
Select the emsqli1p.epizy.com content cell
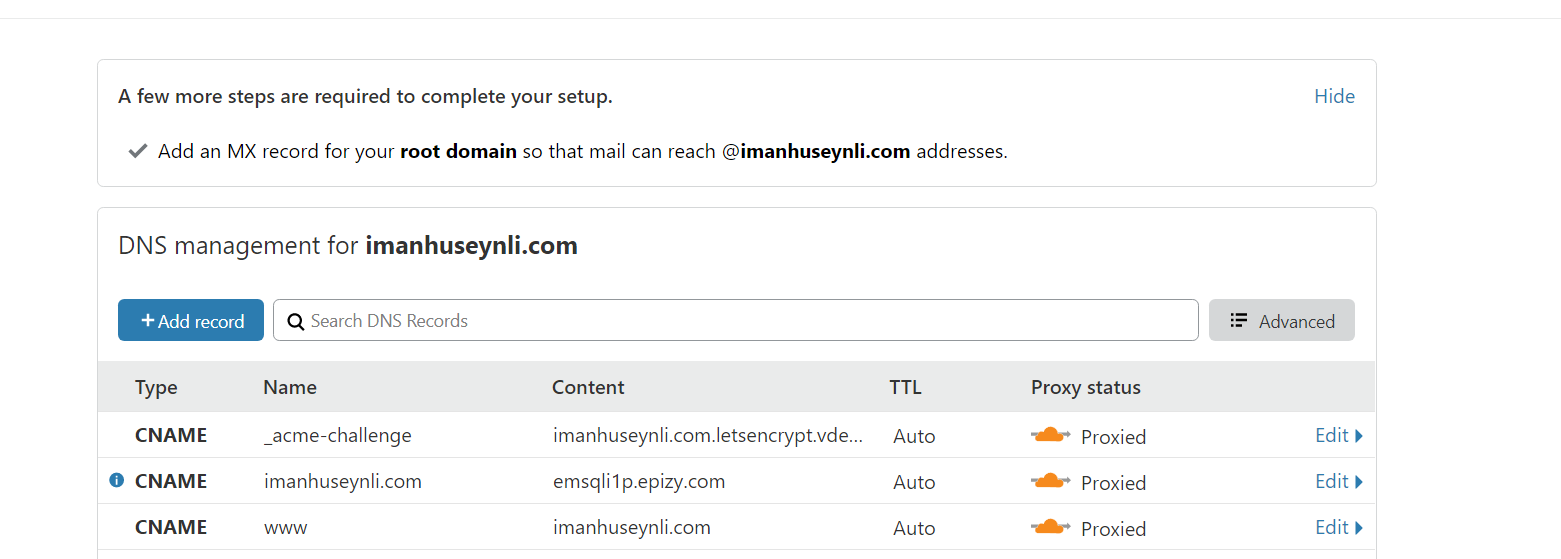[x=638, y=481]
